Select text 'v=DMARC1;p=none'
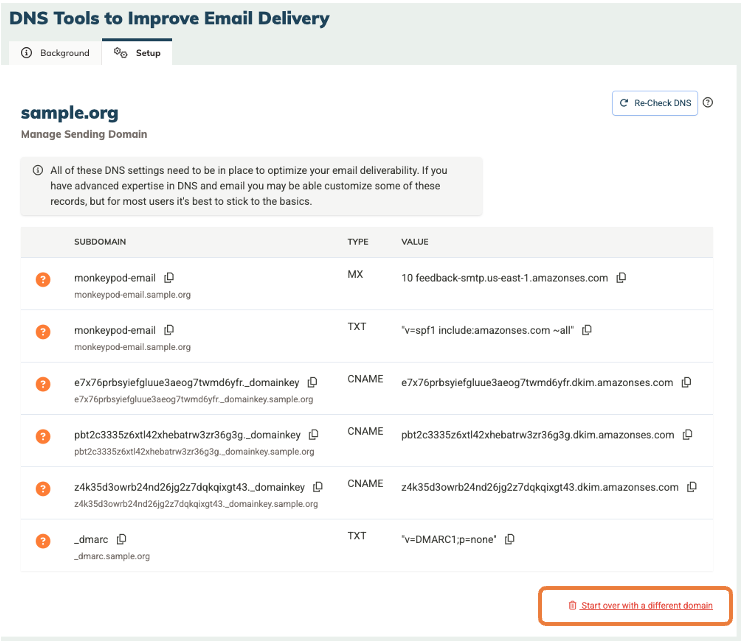Screen dimensions: 744x643 449,540
